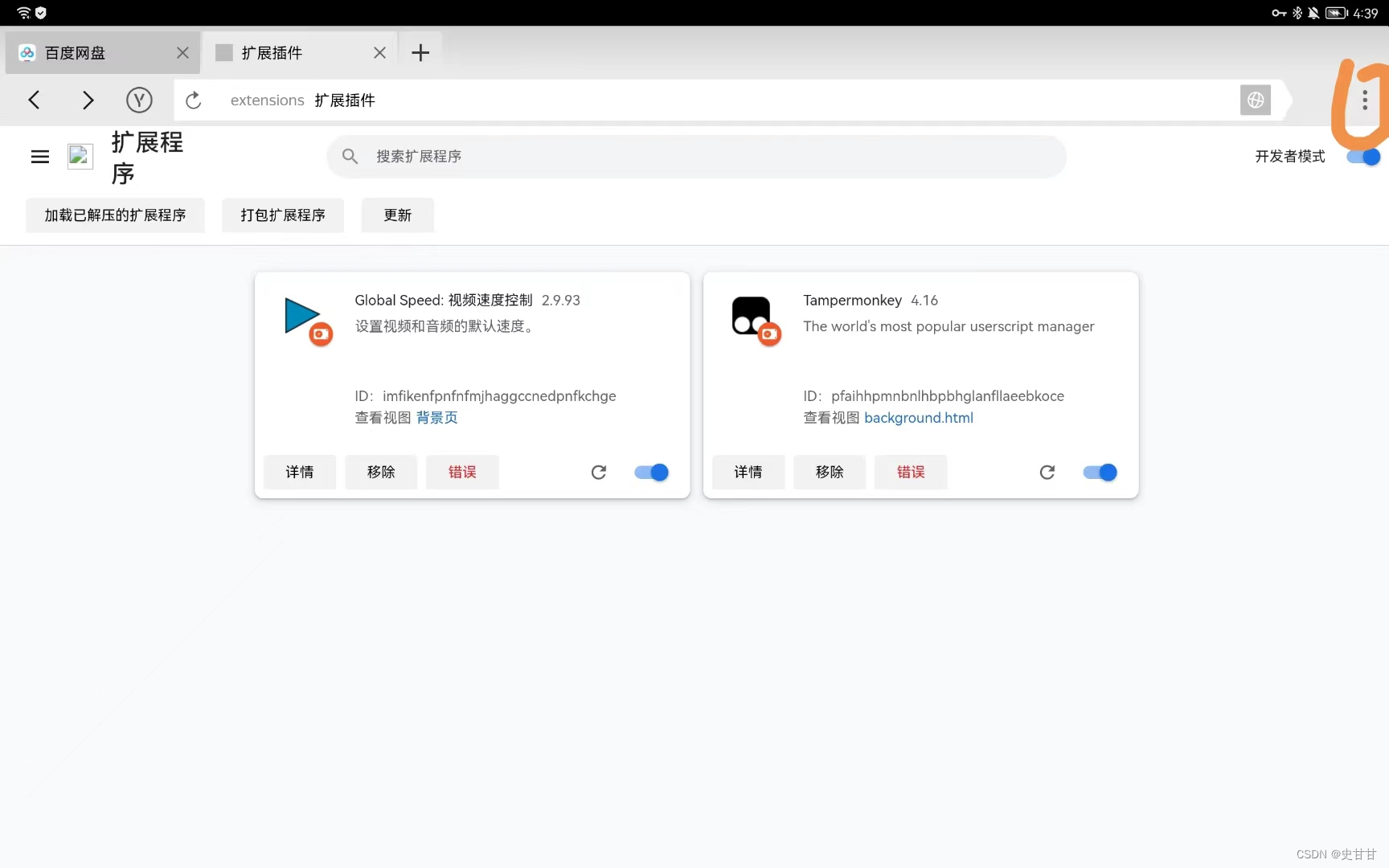The width and height of the screenshot is (1389, 868).
Task: Focus the 搜索扩展程序 search field
Action: [x=697, y=157]
